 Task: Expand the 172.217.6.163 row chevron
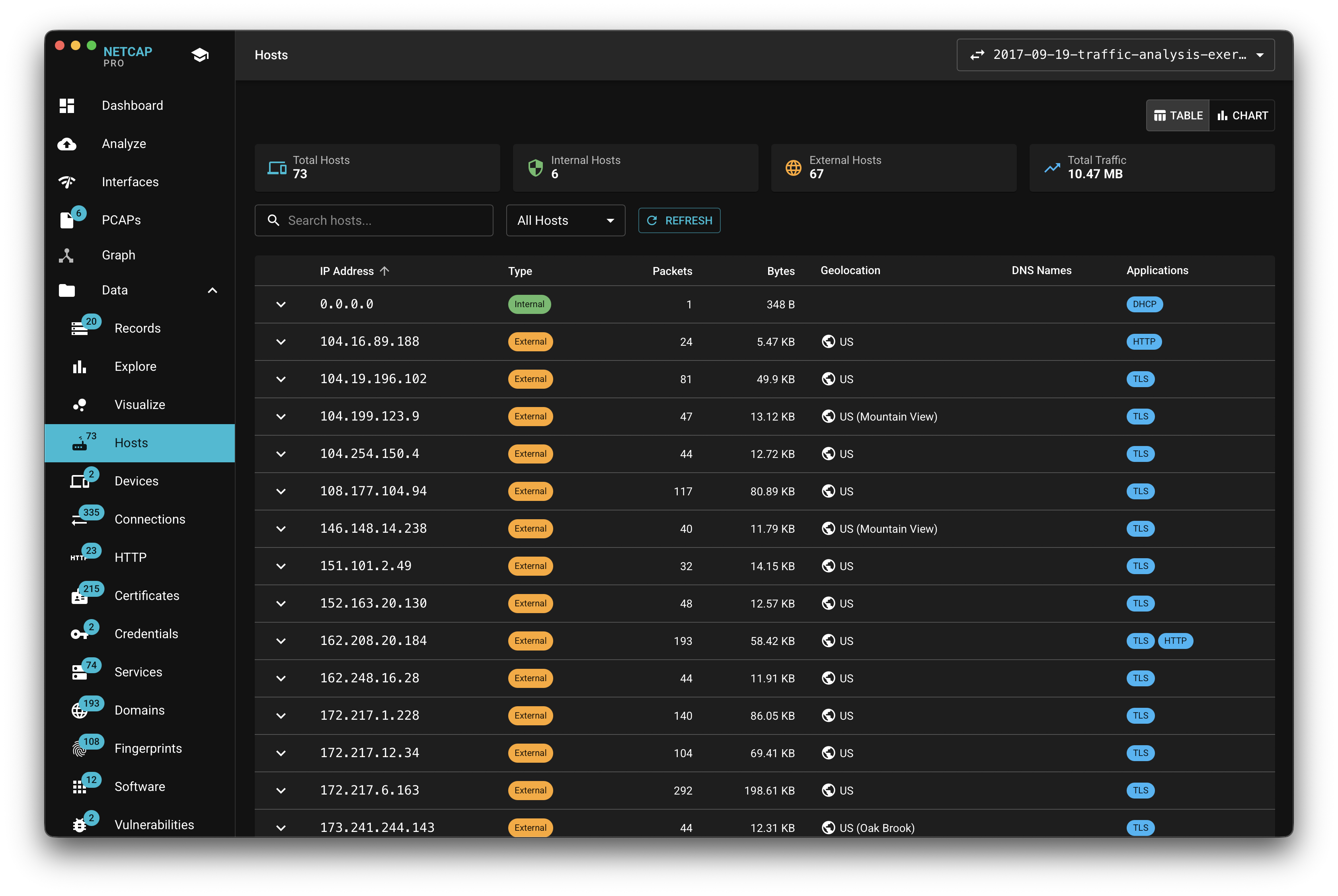281,791
